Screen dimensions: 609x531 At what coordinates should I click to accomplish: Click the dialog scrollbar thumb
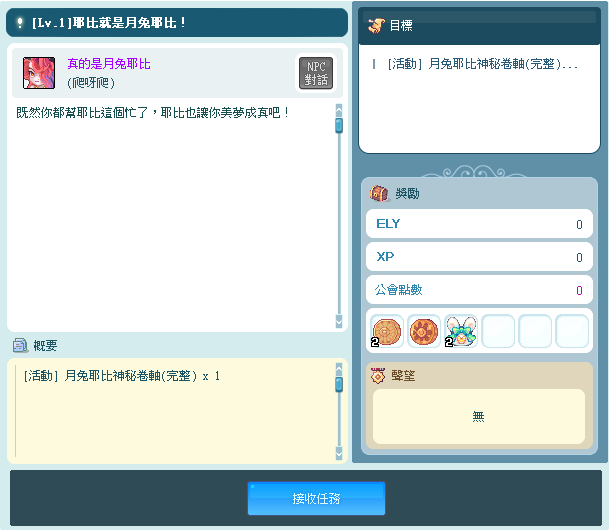click(x=339, y=125)
